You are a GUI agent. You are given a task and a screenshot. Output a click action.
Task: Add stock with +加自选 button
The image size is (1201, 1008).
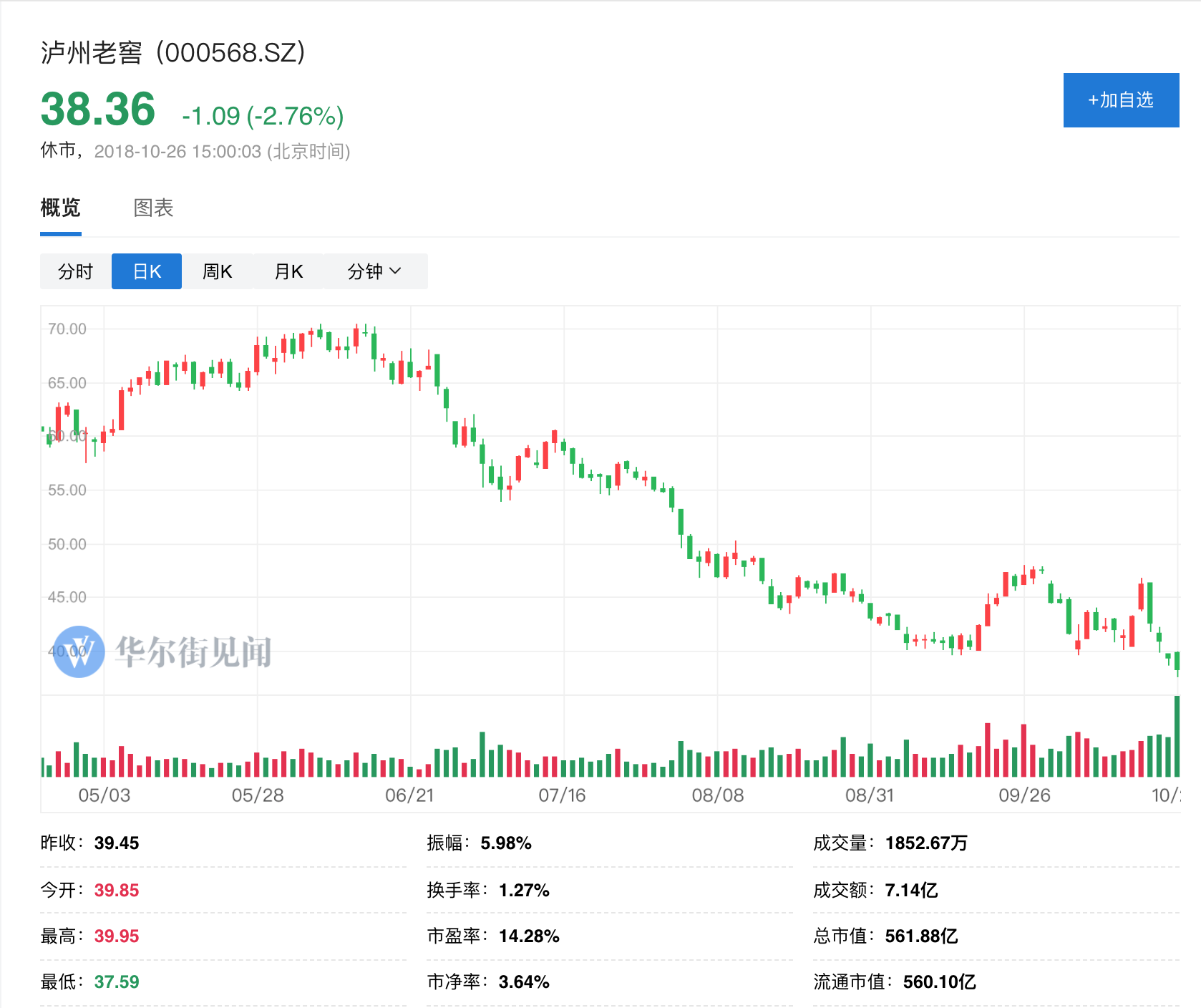1121,100
